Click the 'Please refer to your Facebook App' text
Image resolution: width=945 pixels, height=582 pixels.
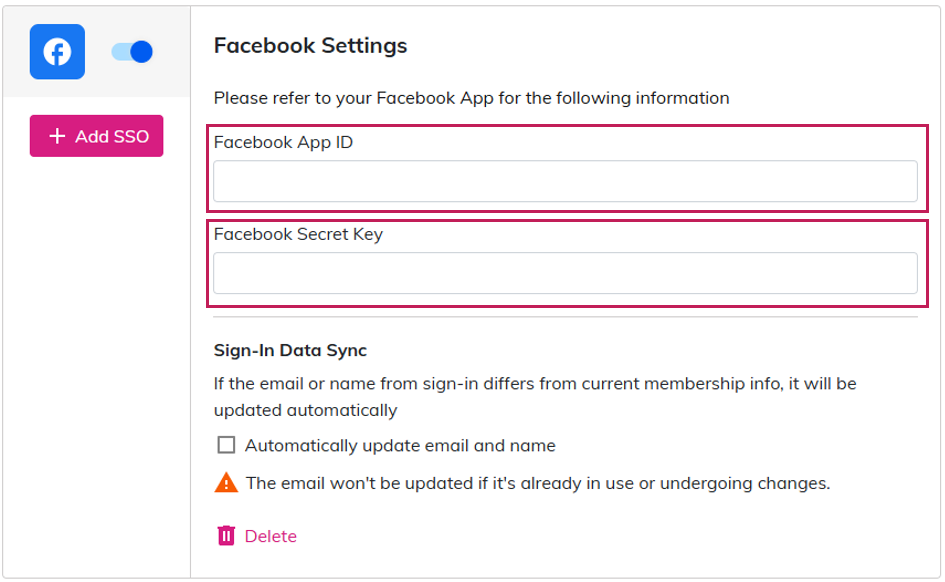coord(471,98)
